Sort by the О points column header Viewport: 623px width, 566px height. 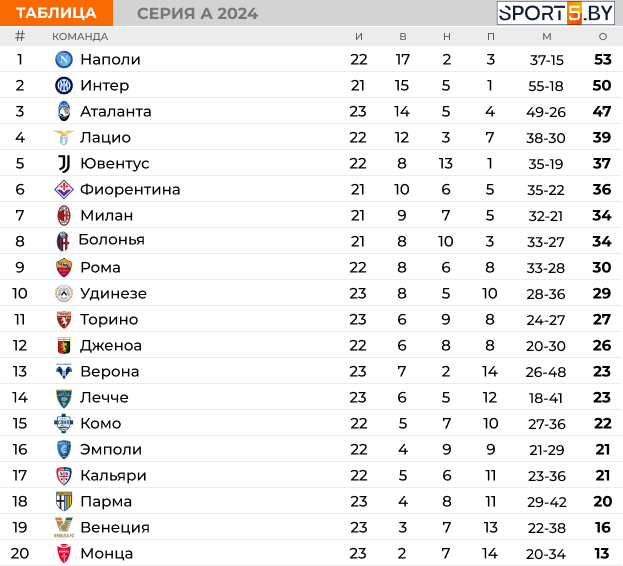point(603,37)
